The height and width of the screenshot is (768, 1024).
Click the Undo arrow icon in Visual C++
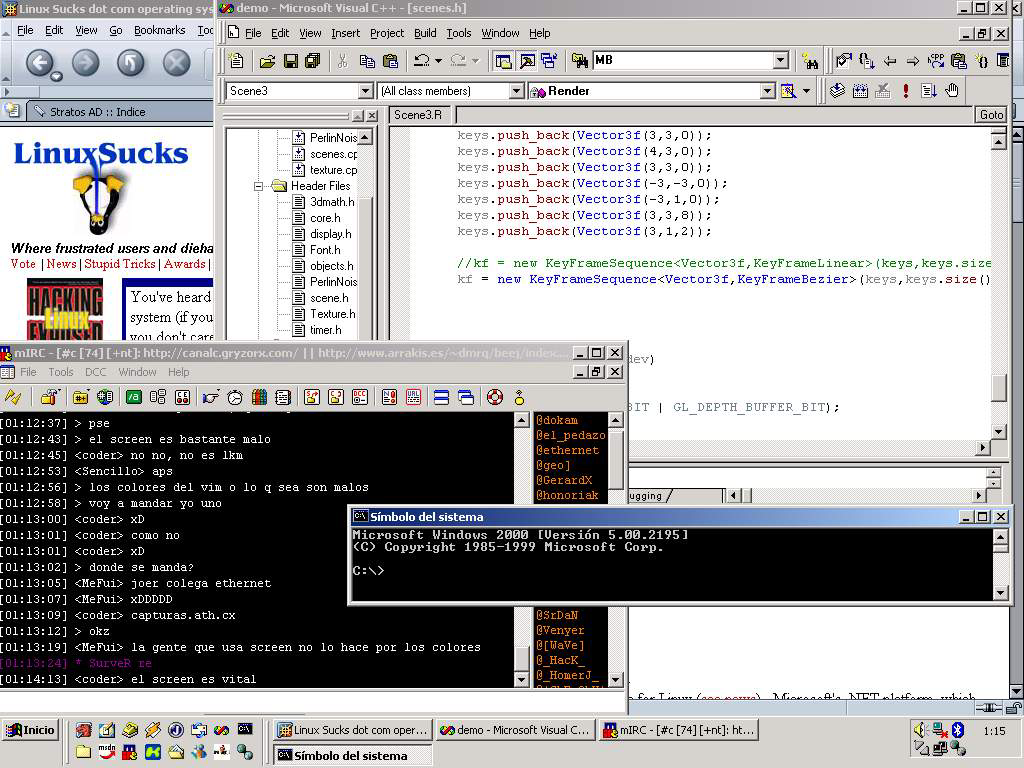(x=422, y=61)
